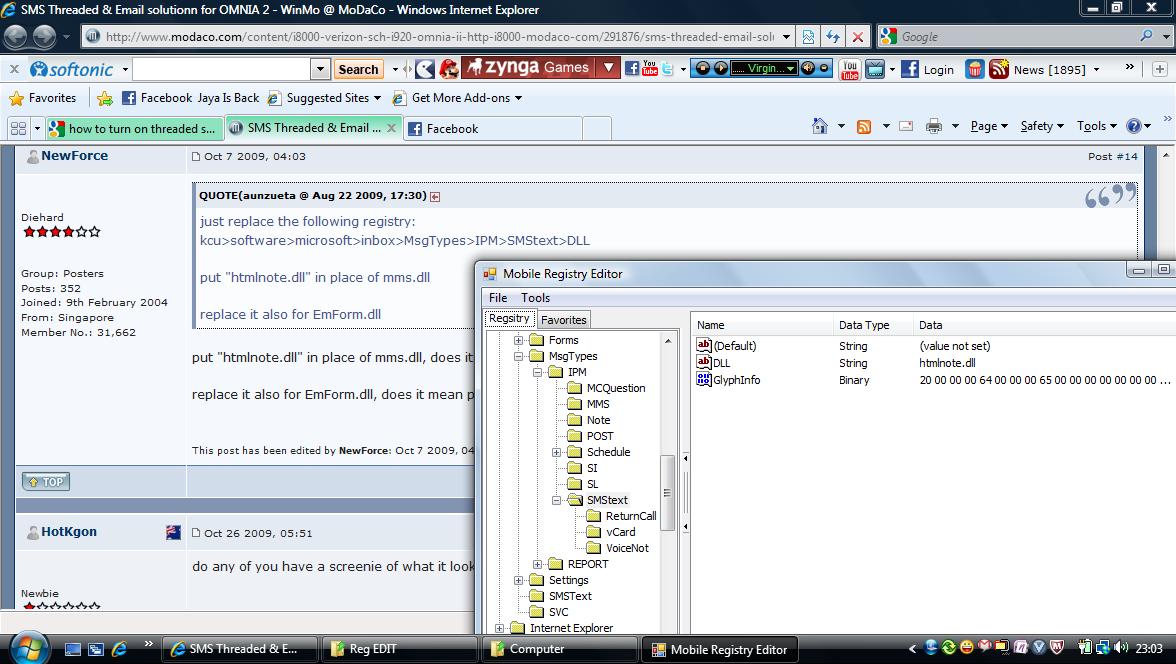1176x664 pixels.
Task: Switch to the Favorites tab in Registry Editor
Action: tap(563, 320)
